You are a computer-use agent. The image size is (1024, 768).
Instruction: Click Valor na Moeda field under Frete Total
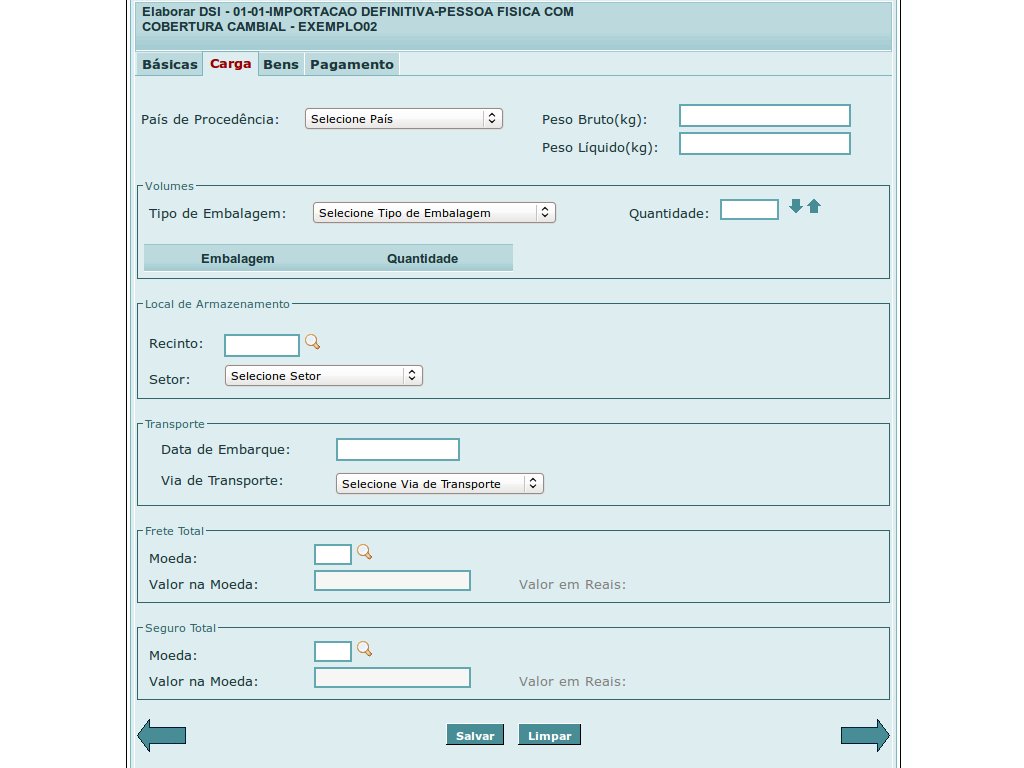click(x=392, y=580)
